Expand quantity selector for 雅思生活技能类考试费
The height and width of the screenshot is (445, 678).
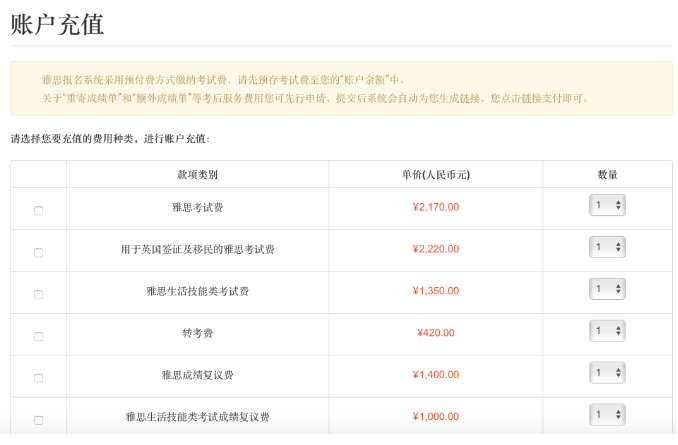click(x=607, y=289)
